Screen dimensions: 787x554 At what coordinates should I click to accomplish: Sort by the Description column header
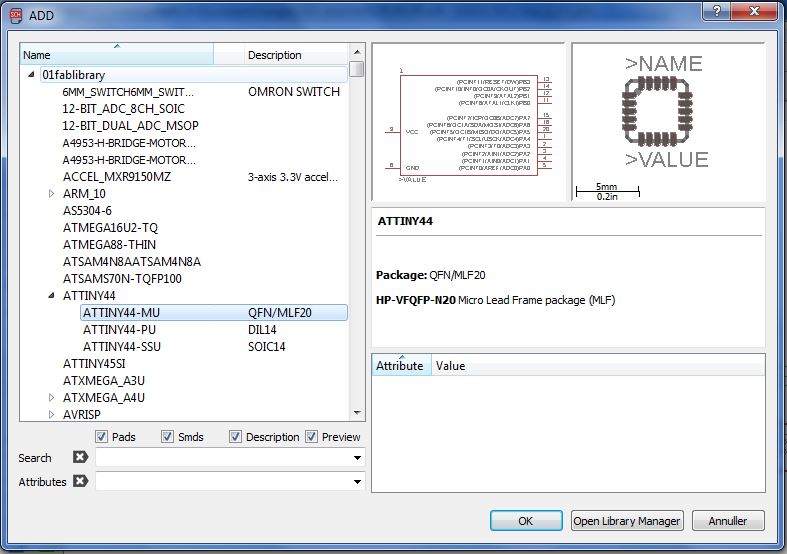click(297, 55)
